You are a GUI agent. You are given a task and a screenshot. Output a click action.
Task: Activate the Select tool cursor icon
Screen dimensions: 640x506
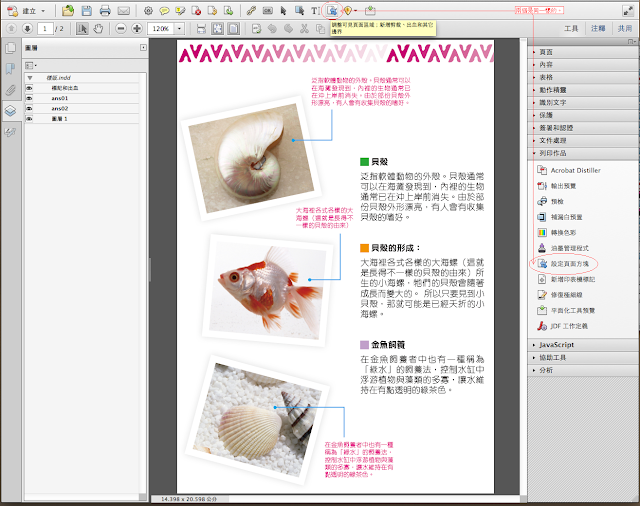pos(82,29)
